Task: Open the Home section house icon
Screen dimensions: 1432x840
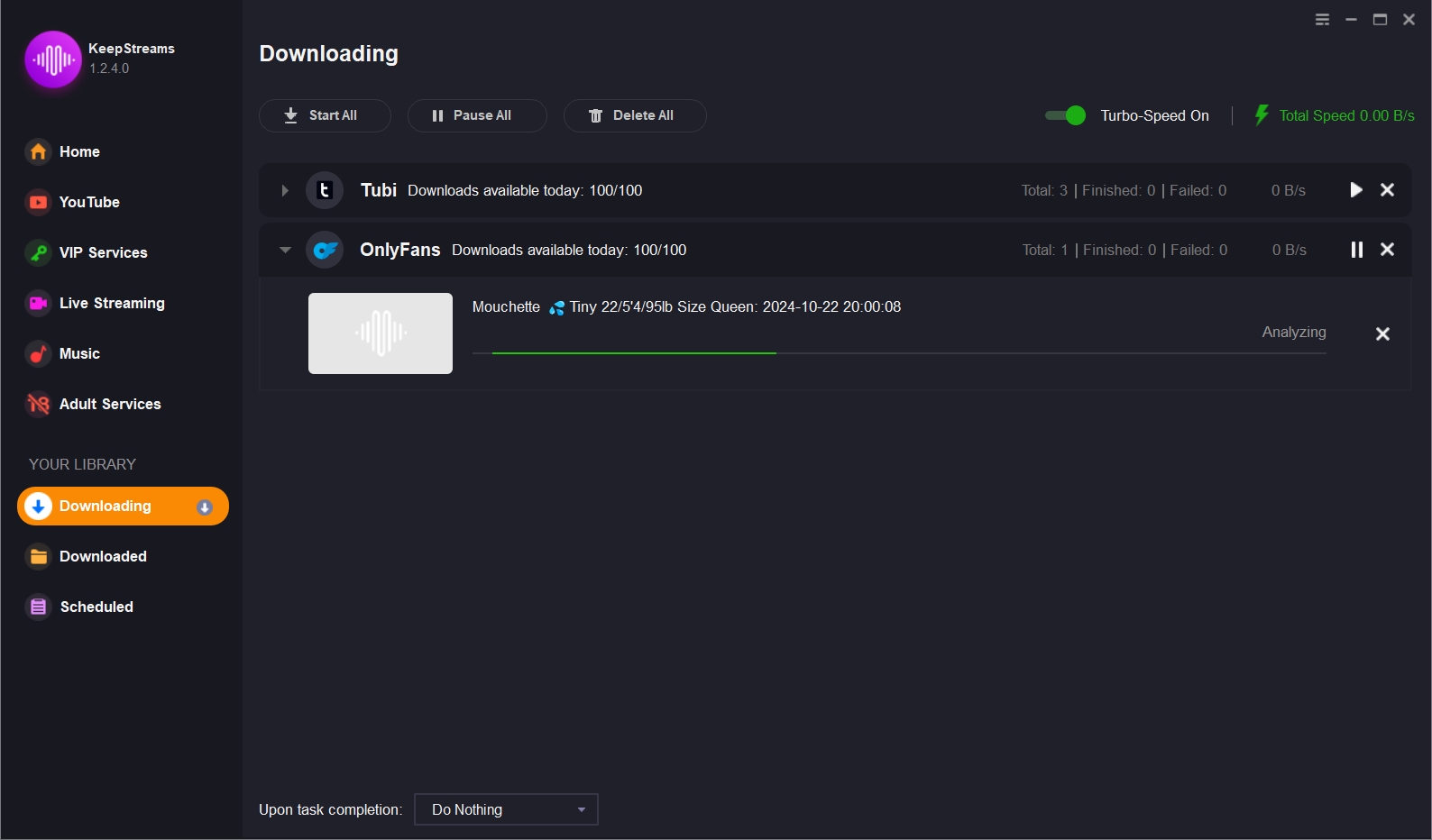Action: [x=38, y=151]
